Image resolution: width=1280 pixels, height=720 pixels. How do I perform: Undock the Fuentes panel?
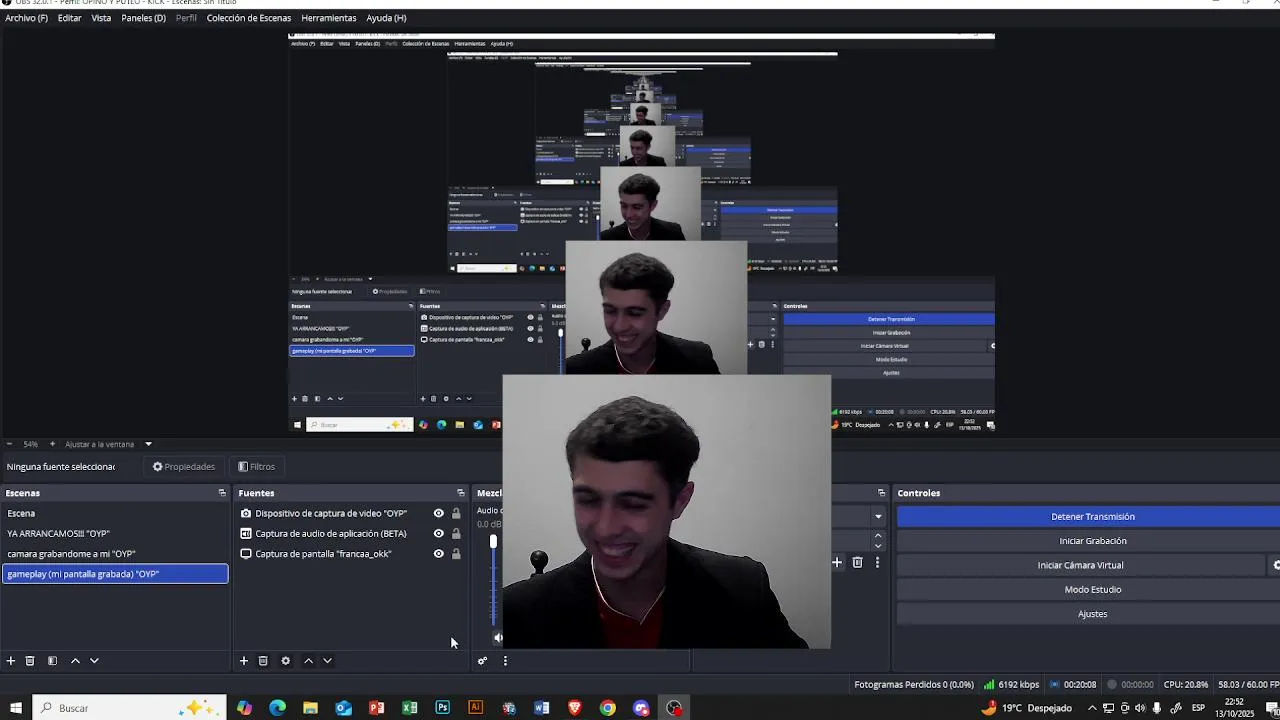460,493
